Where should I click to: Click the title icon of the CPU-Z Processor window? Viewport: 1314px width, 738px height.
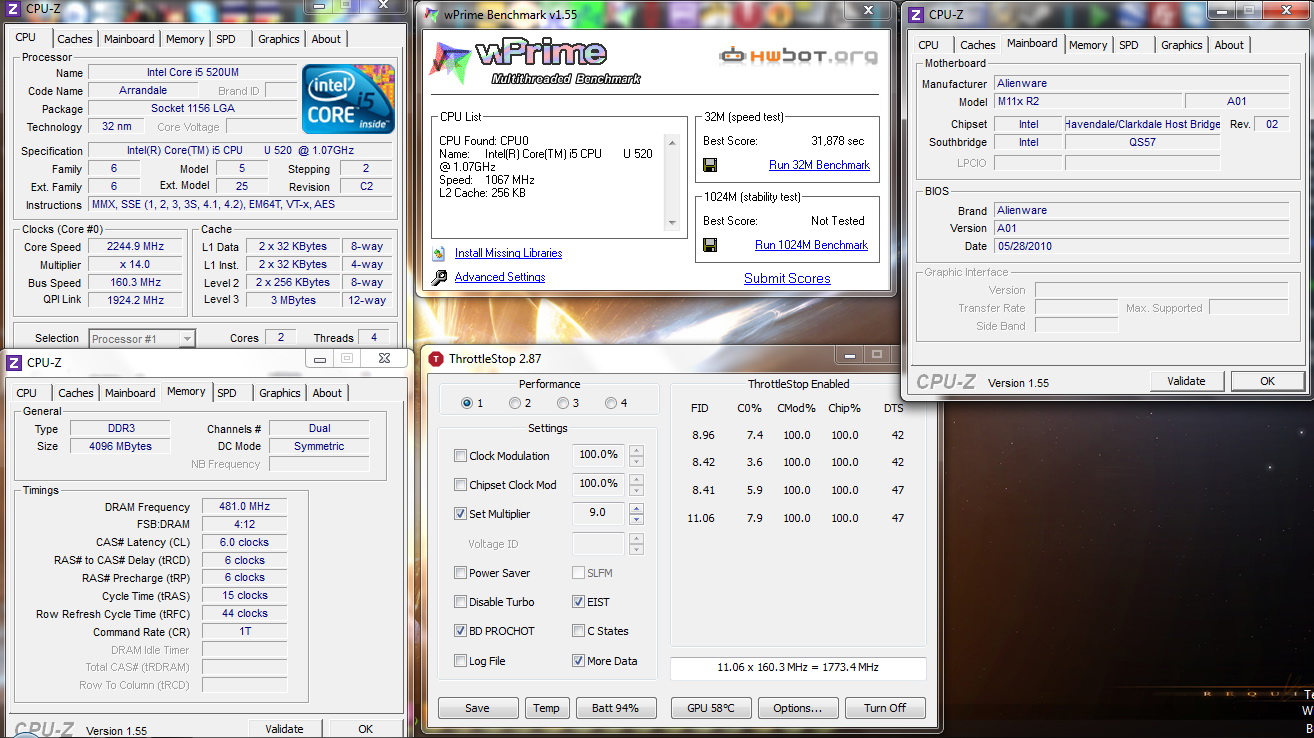(12, 9)
